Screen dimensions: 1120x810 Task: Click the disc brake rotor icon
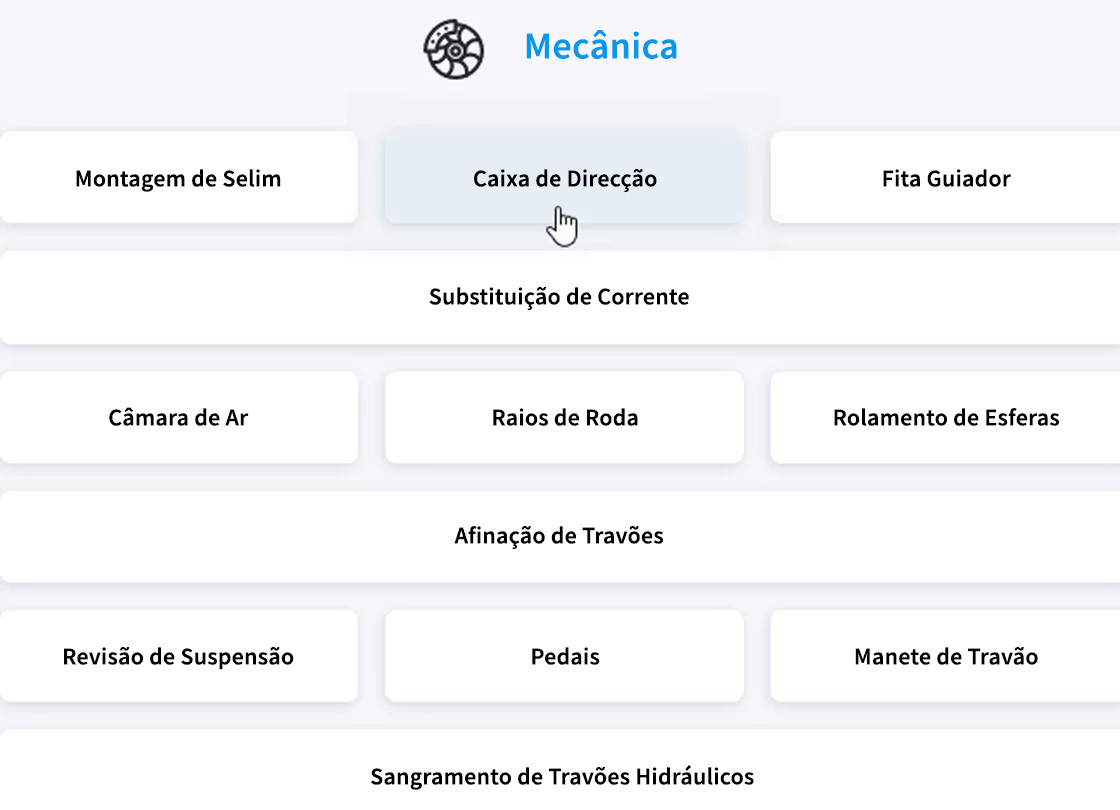454,47
